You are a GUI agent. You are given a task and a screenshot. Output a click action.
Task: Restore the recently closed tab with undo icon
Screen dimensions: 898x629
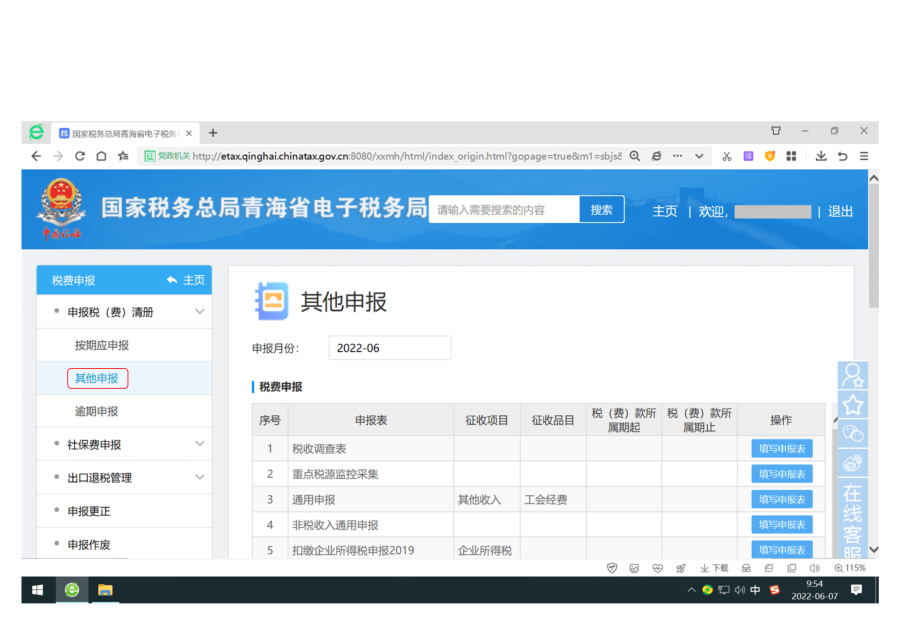(x=842, y=156)
